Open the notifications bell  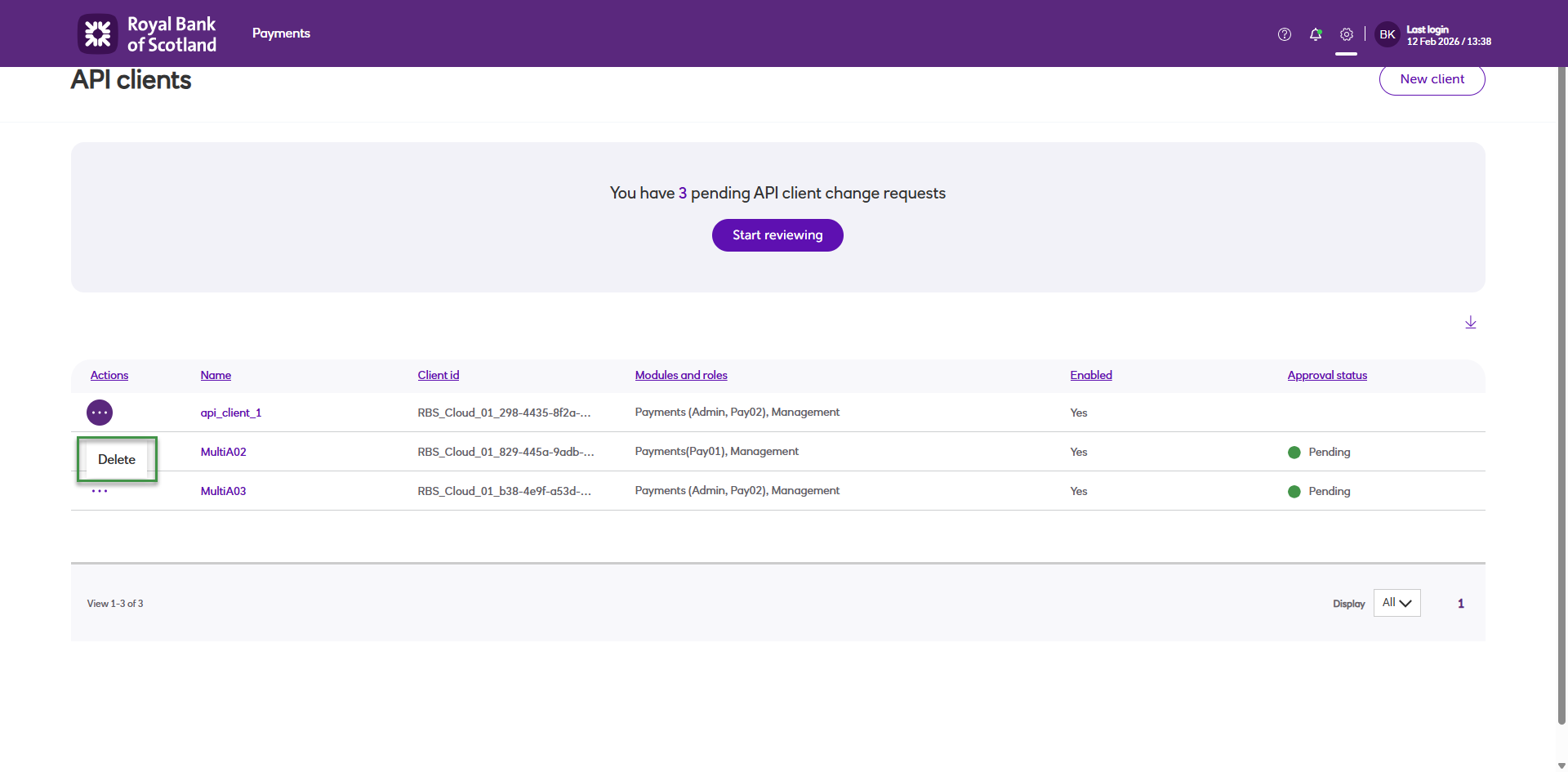(x=1316, y=34)
